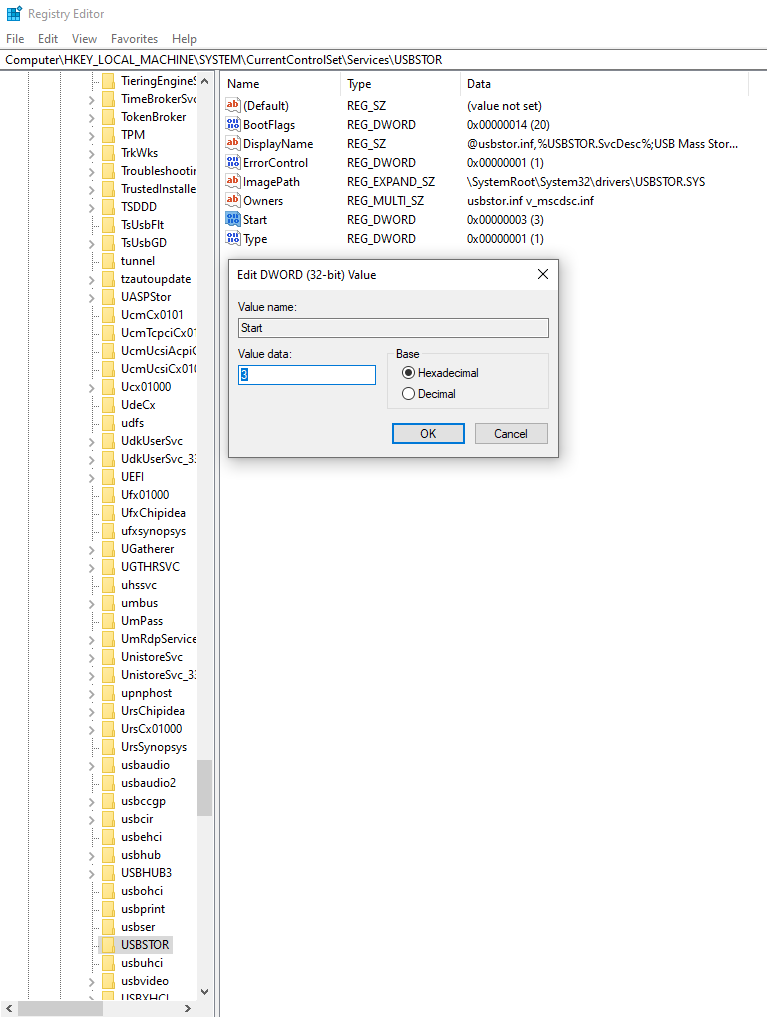Select the Decimal base option
The width and height of the screenshot is (767, 1017).
pos(408,394)
